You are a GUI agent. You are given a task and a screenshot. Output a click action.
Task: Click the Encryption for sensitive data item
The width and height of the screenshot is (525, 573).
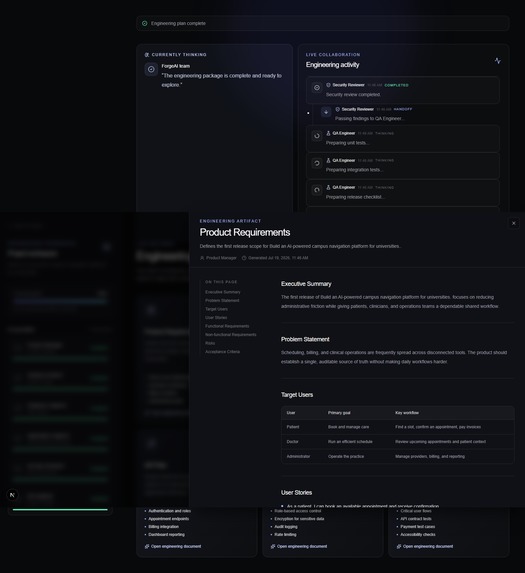click(x=299, y=519)
